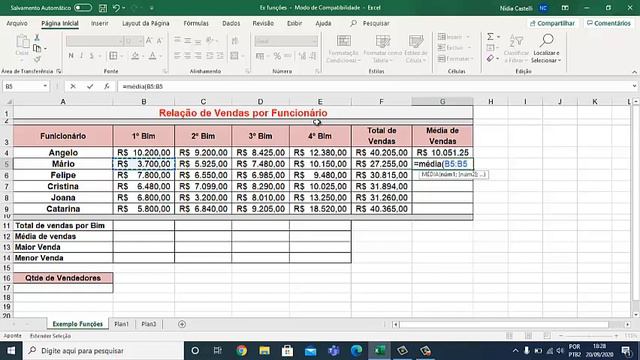Click the Cut scissors icon

(37, 38)
